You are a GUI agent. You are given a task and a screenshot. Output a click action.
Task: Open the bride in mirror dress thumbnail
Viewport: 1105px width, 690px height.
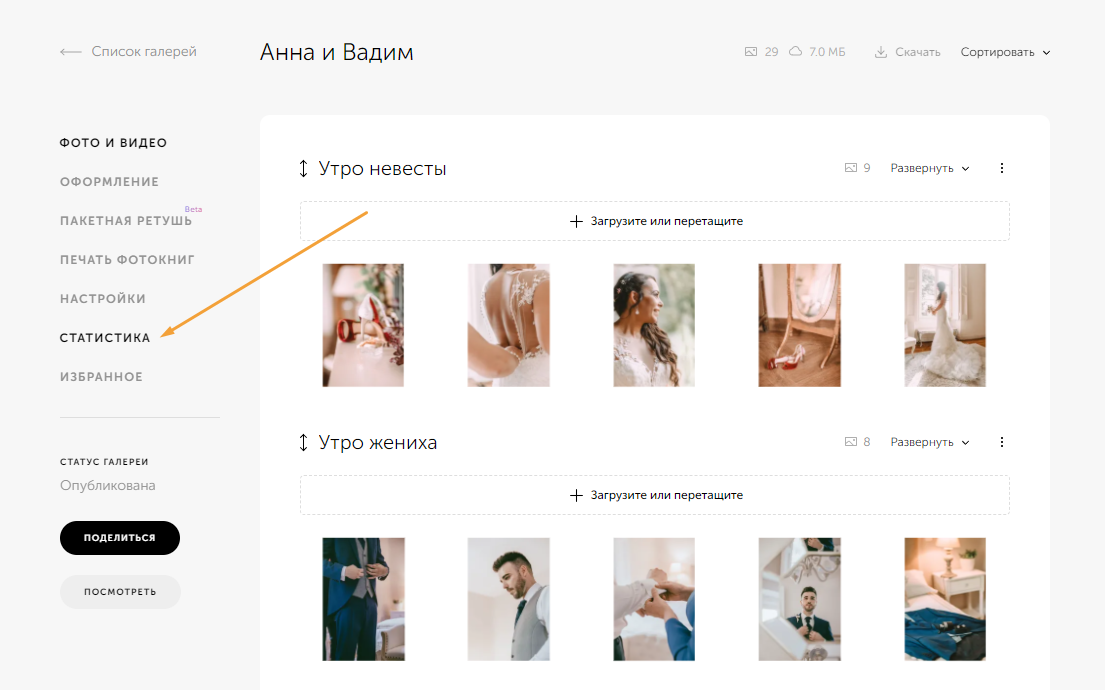945,325
